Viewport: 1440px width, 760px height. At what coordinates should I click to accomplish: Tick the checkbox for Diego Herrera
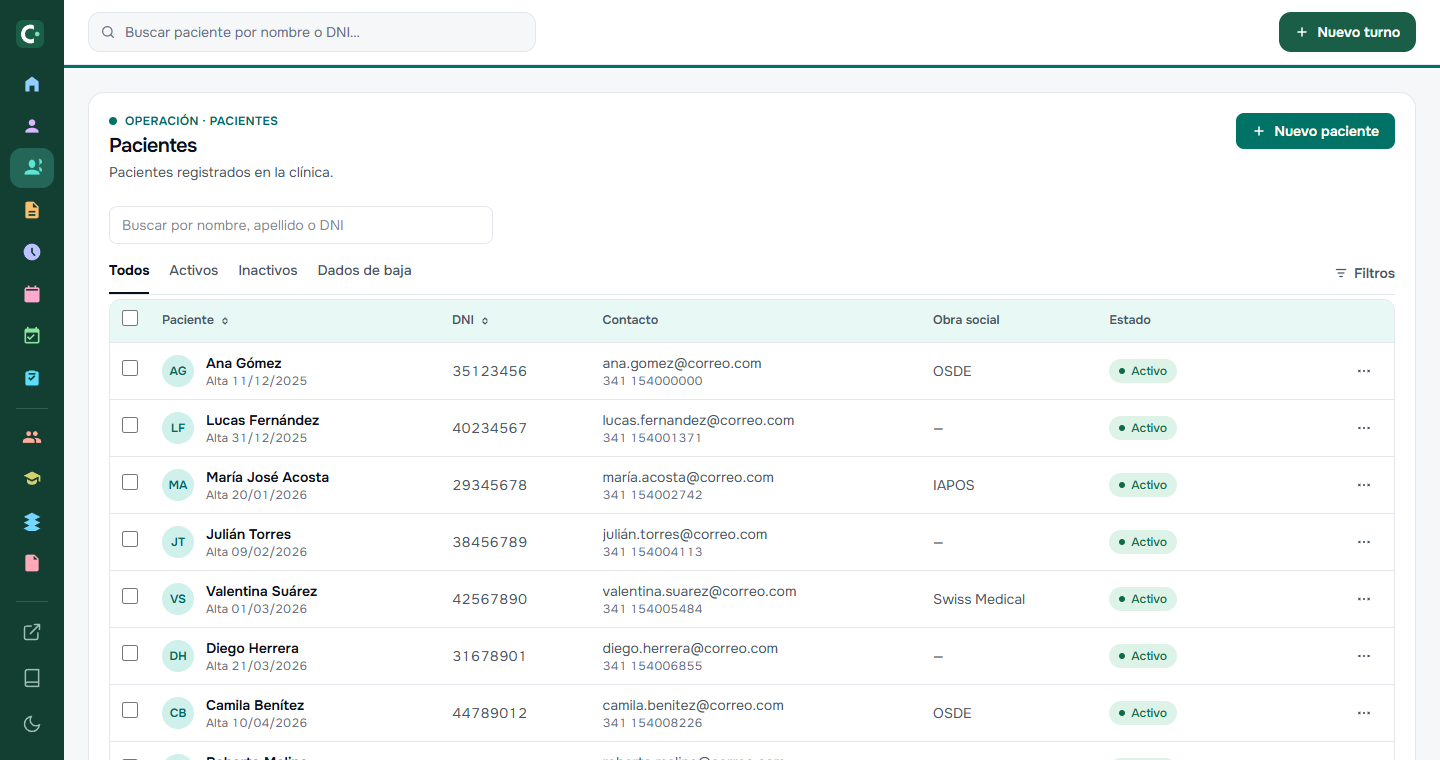(130, 653)
